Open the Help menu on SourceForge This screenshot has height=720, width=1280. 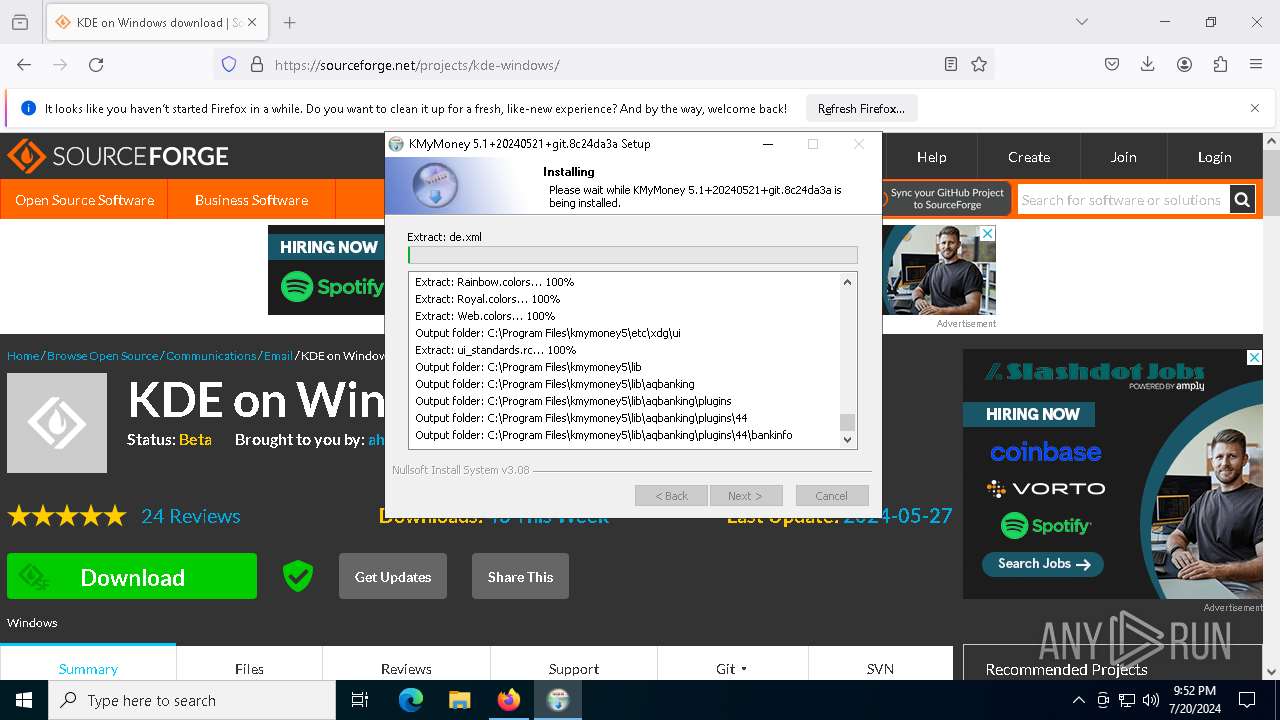point(931,157)
